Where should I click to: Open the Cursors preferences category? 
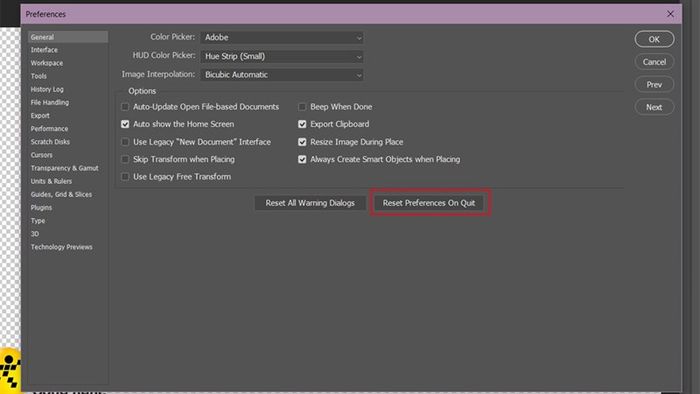point(42,155)
